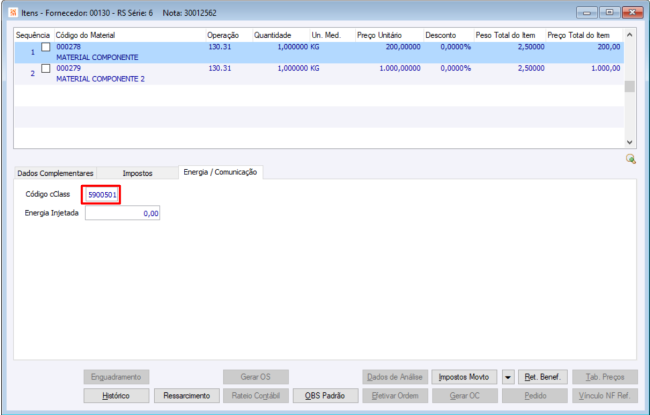The width and height of the screenshot is (650, 415).
Task: Click unit price 200,00000 in row 1
Action: coord(403,47)
